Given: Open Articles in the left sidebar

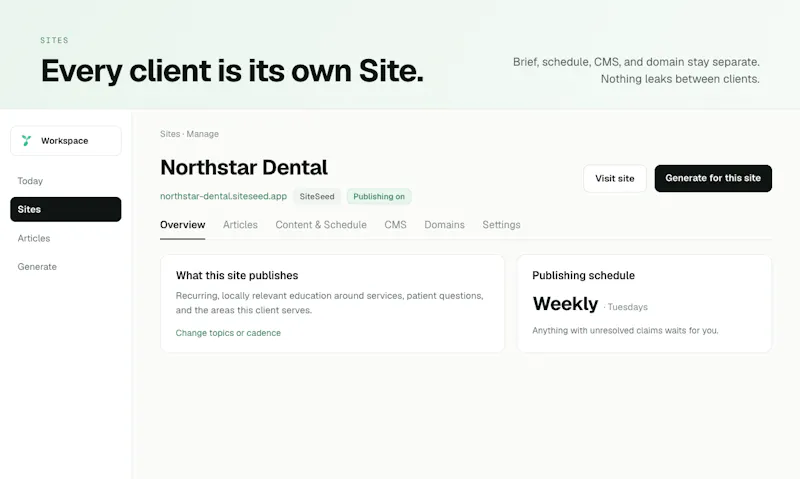Looking at the screenshot, I should click(x=34, y=238).
